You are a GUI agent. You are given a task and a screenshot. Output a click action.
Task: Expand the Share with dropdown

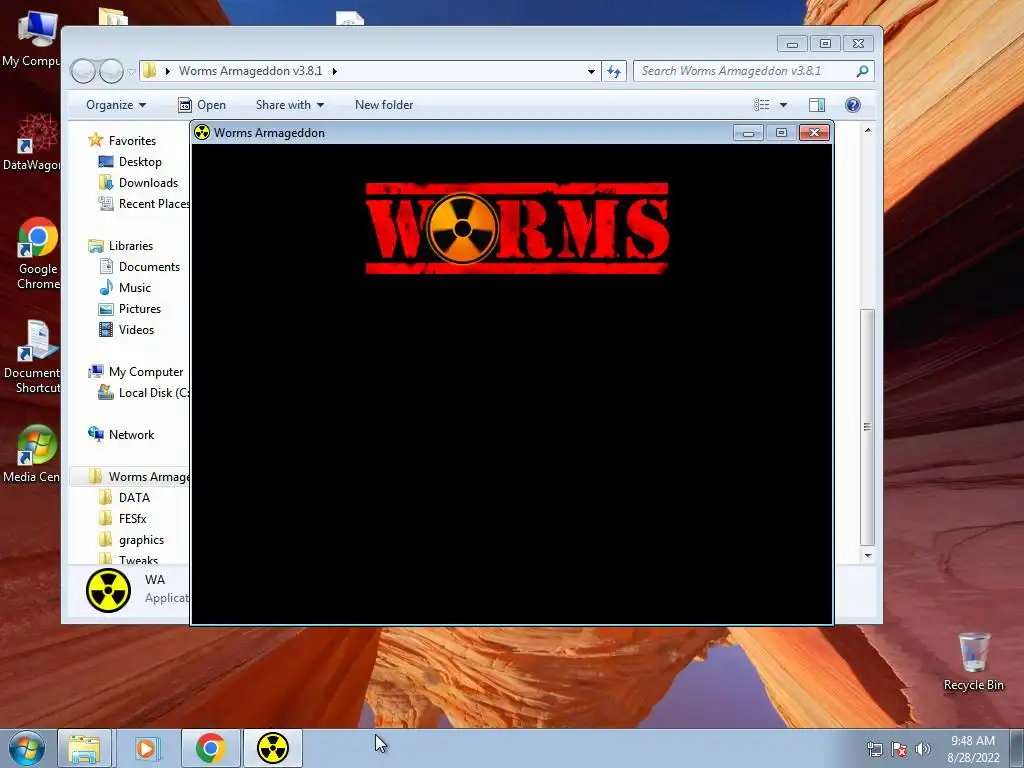(x=289, y=104)
